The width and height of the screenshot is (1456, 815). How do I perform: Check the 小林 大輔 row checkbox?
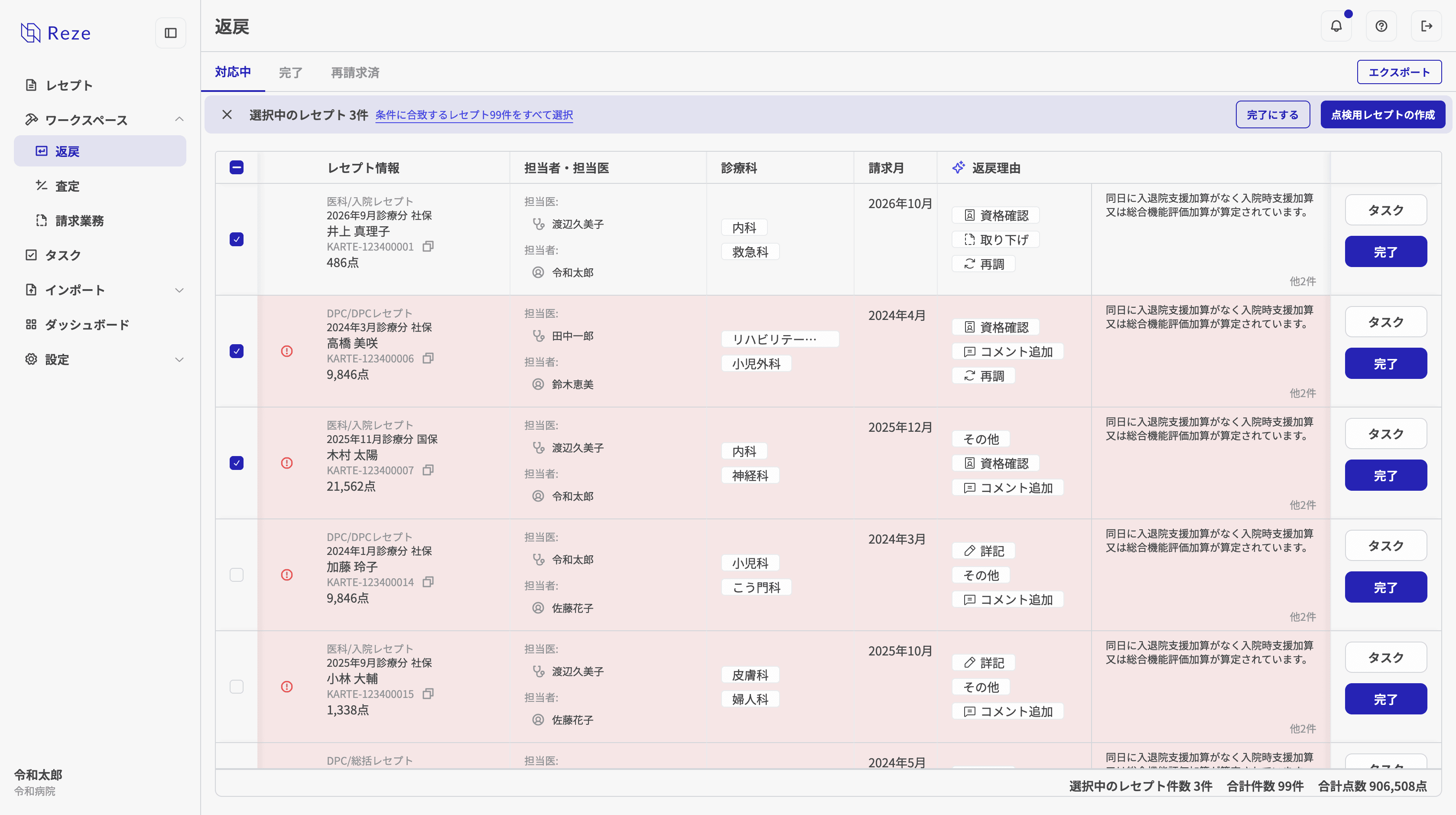[x=236, y=687]
